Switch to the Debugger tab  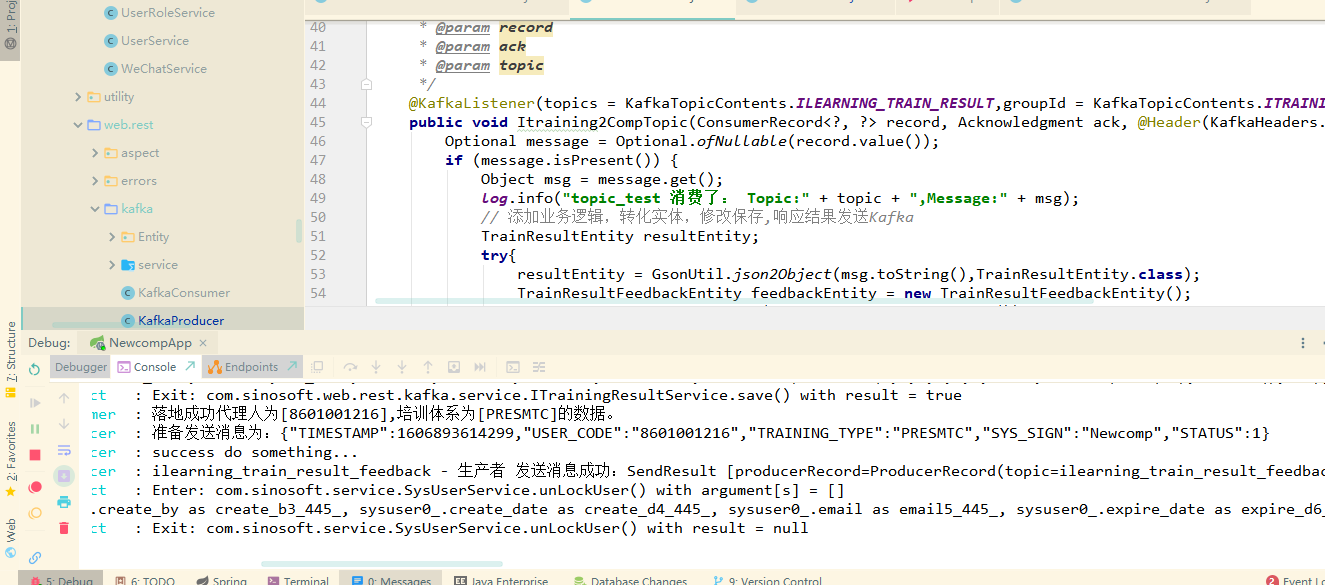[81, 366]
